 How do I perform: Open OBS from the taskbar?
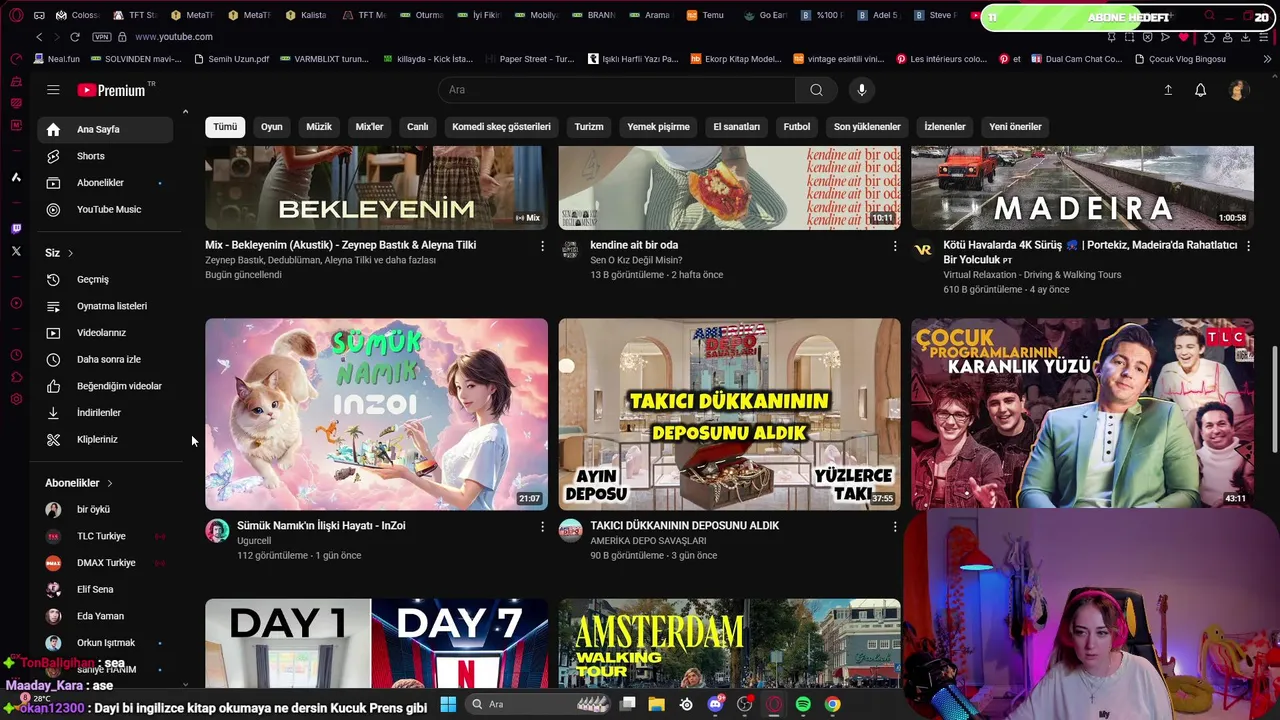pos(744,704)
